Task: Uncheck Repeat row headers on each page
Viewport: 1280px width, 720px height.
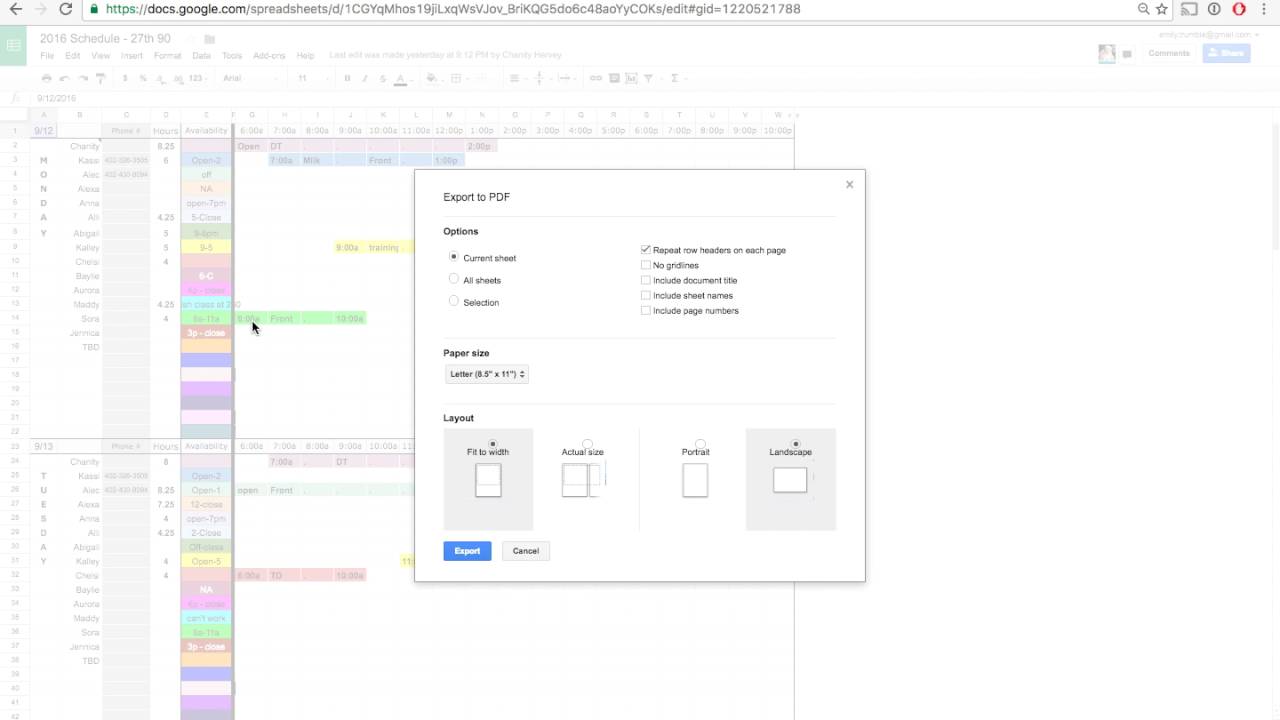Action: click(645, 250)
